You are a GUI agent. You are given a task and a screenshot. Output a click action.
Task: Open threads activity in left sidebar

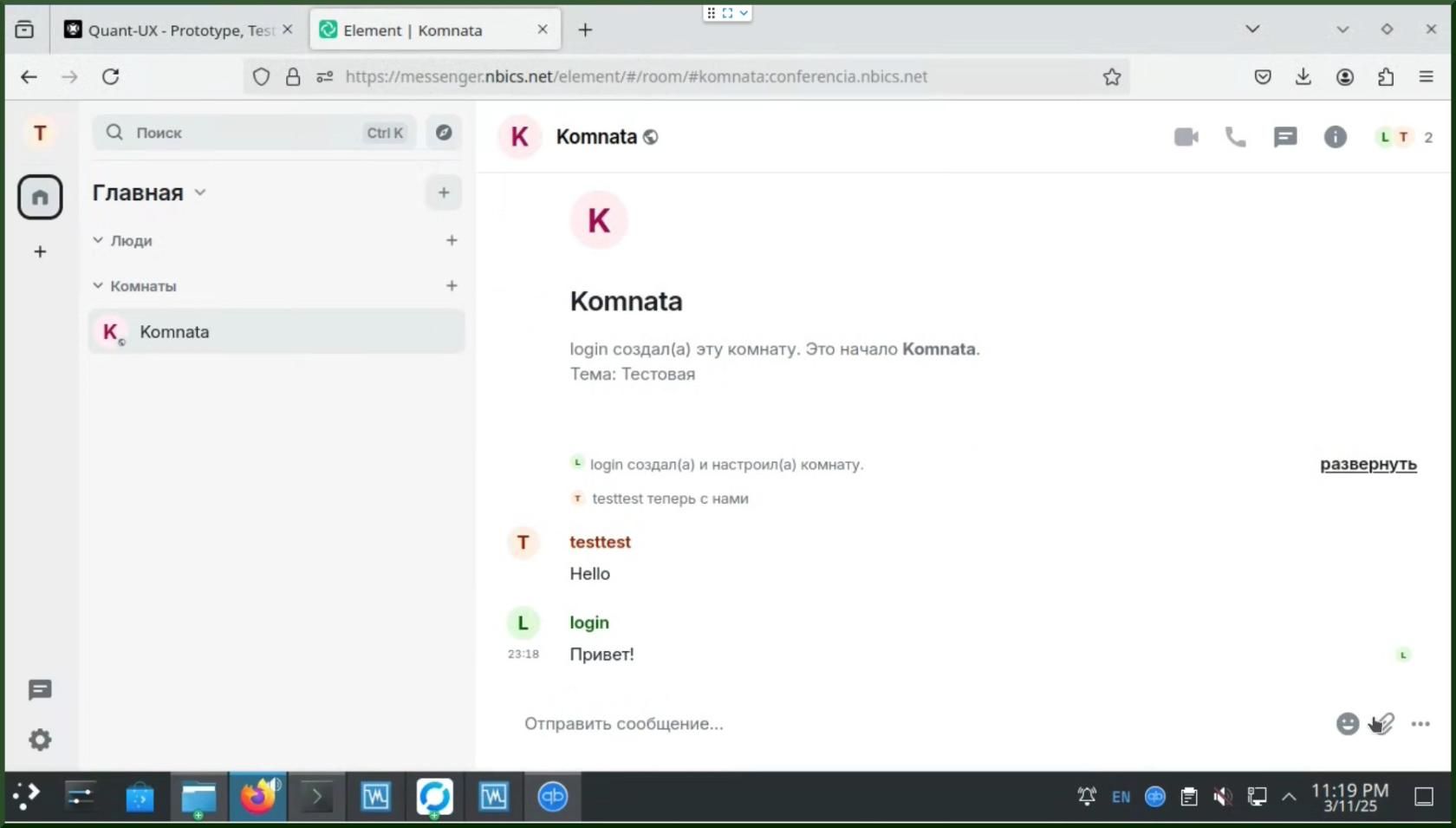pyautogui.click(x=40, y=690)
